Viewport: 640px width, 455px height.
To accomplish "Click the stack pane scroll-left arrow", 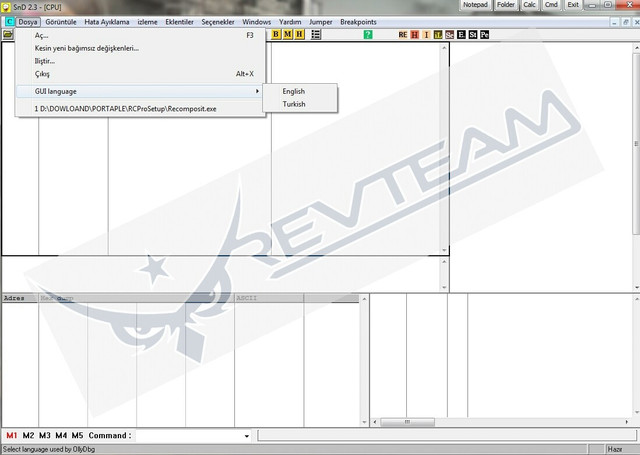I will [x=375, y=422].
